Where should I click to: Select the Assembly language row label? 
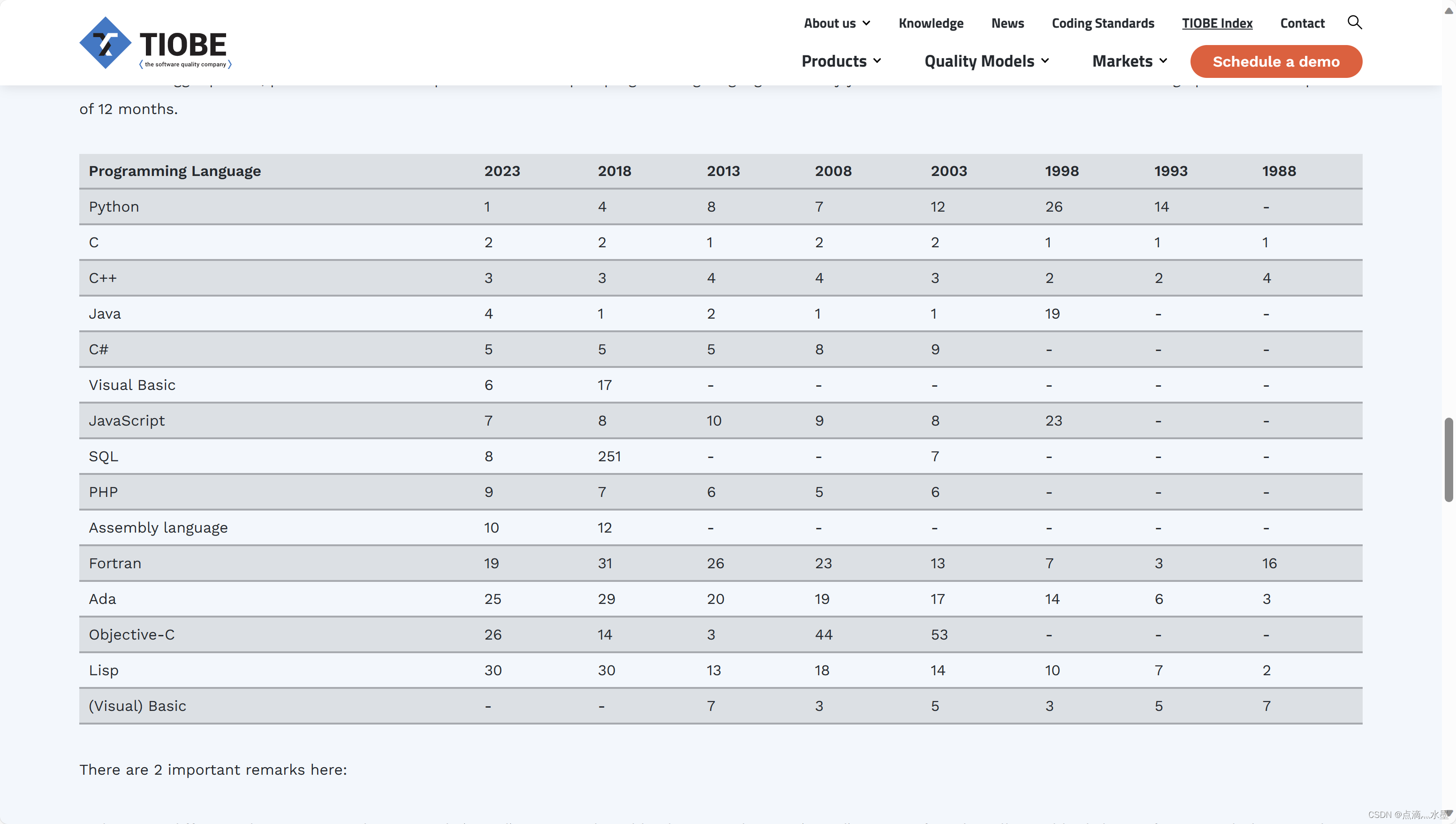(x=159, y=527)
